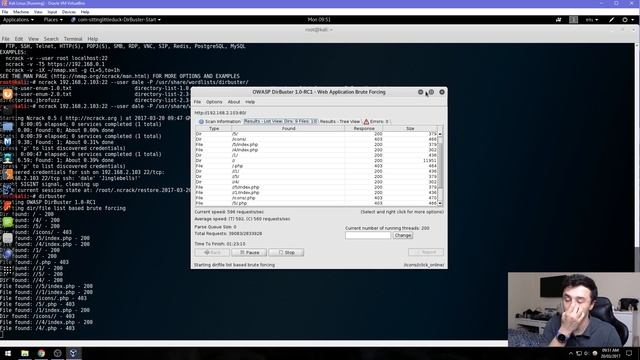Viewport: 640px width, 360px height.
Task: Open the VirtualBox Machine menu
Action: point(21,12)
